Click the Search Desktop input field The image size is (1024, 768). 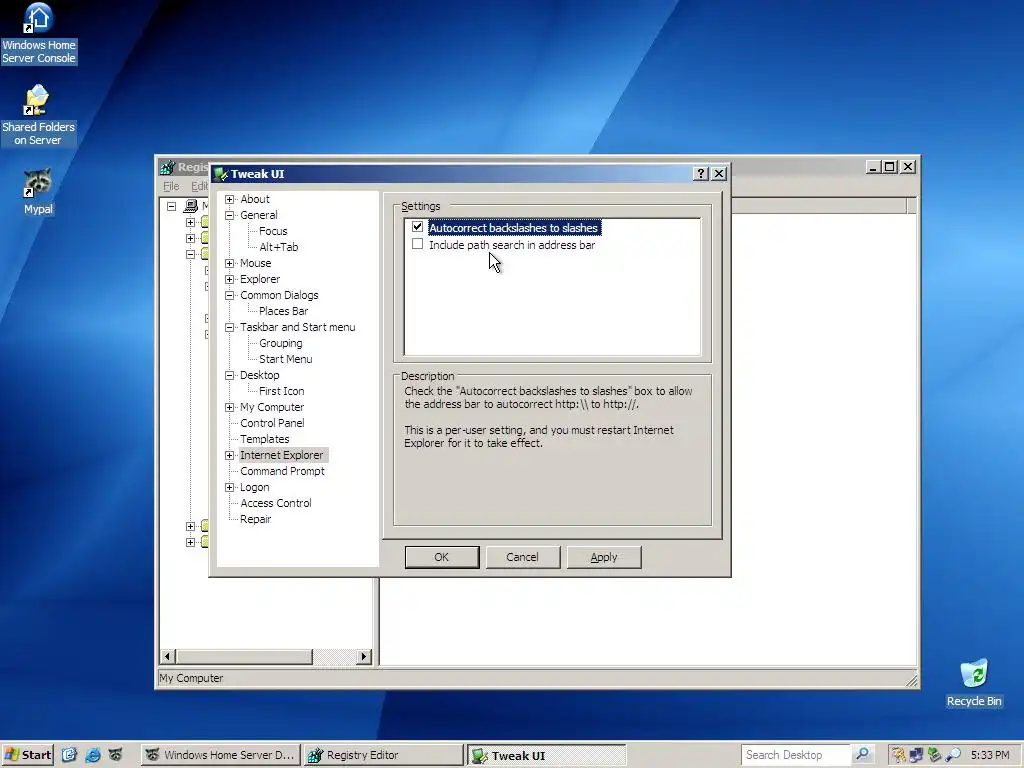pos(796,755)
